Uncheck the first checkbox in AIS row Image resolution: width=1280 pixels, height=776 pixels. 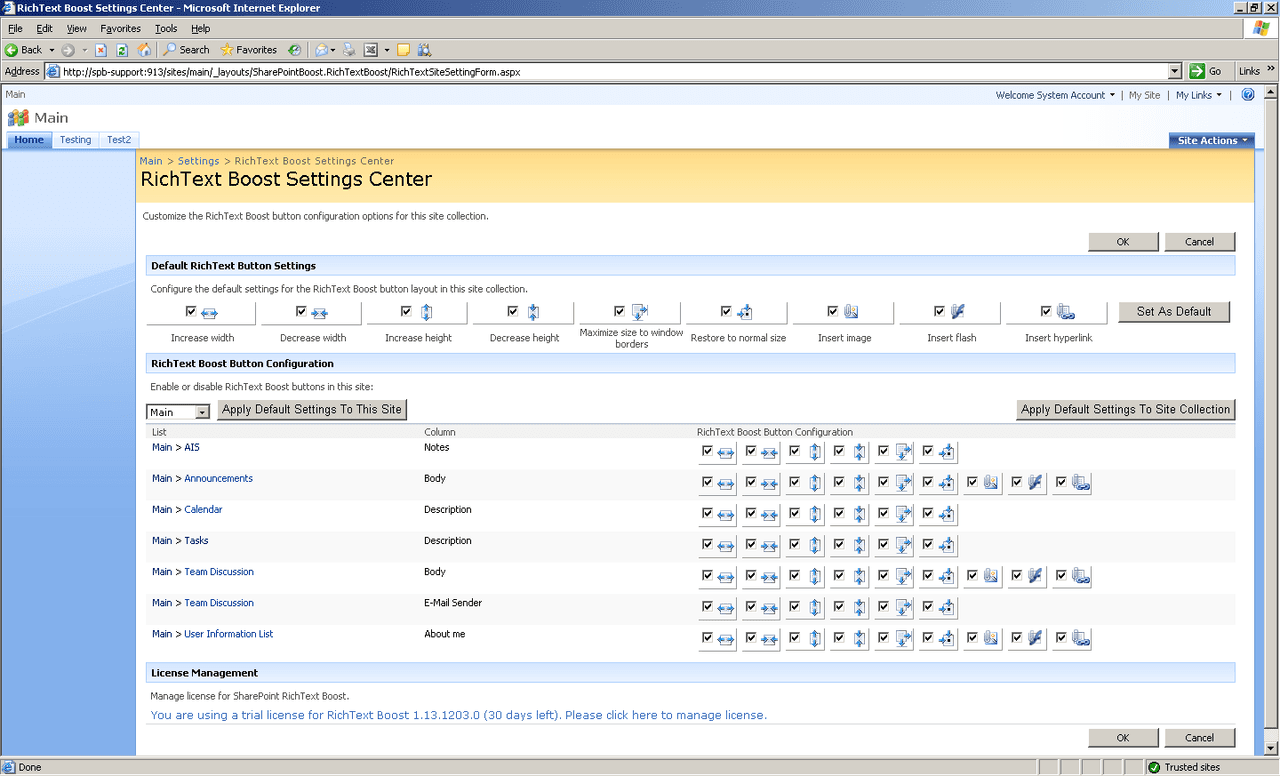coord(707,451)
